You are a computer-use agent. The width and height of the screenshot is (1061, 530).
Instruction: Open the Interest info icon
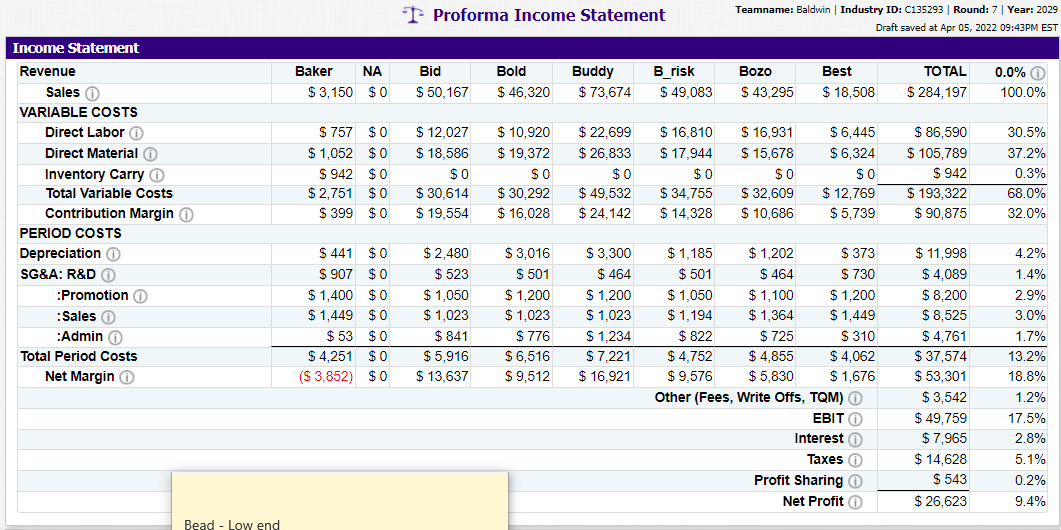855,440
